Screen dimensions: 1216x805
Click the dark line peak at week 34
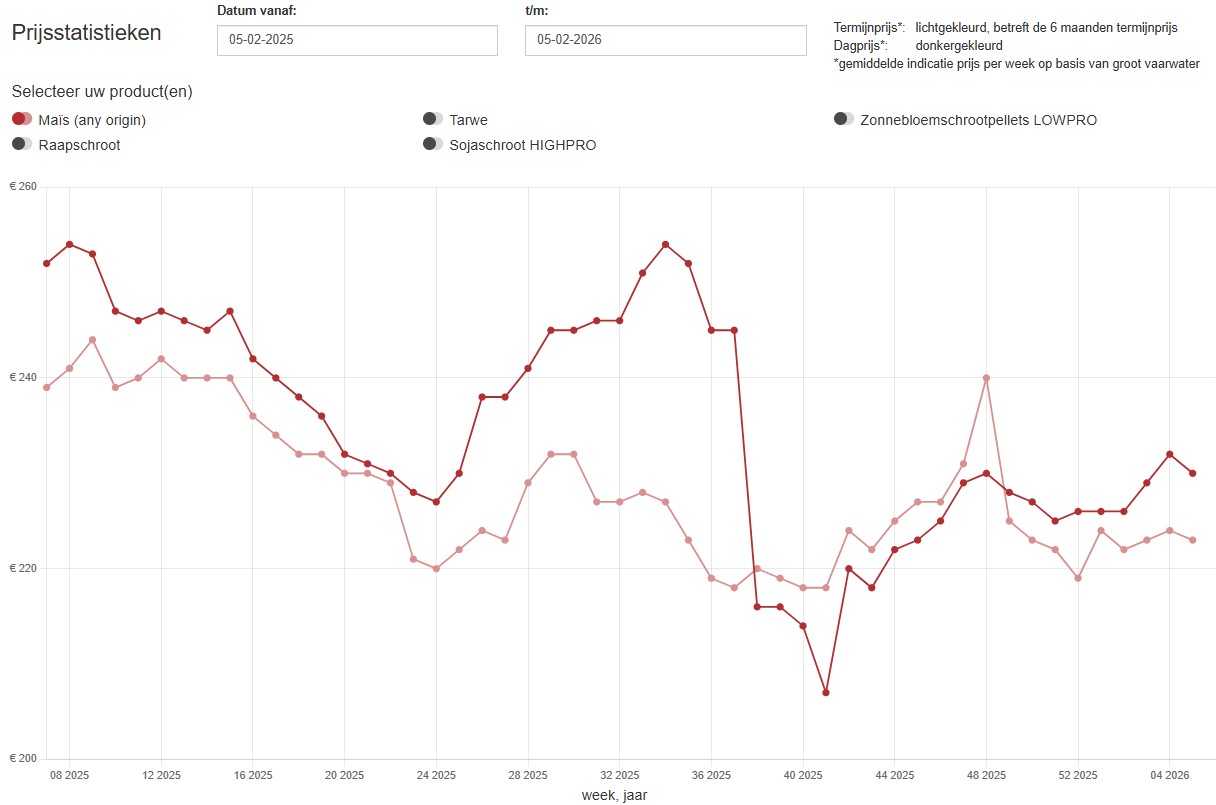coord(665,244)
